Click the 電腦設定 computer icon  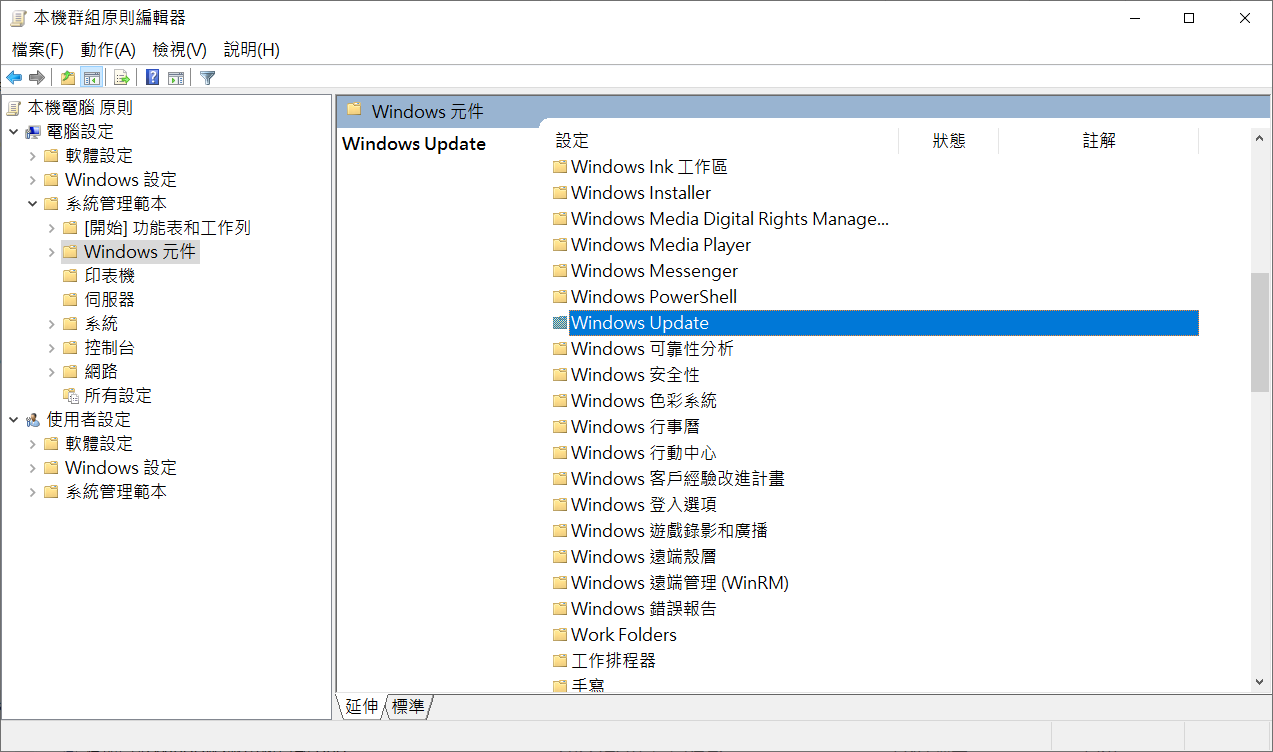(x=33, y=132)
